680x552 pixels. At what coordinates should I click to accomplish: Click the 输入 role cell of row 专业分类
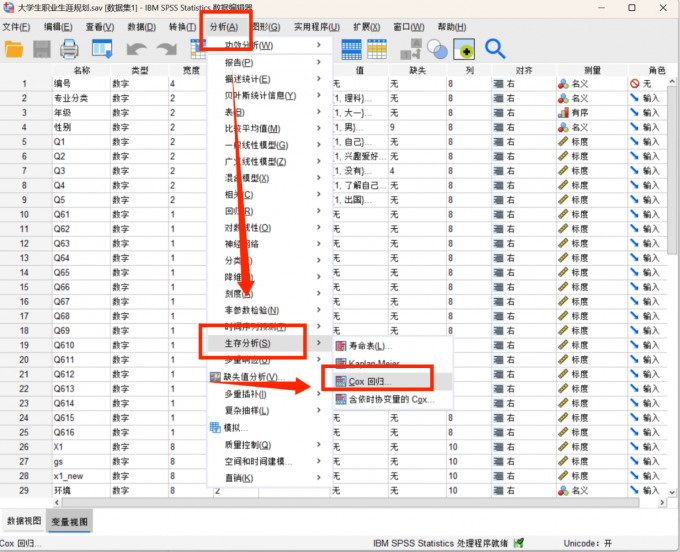click(648, 98)
